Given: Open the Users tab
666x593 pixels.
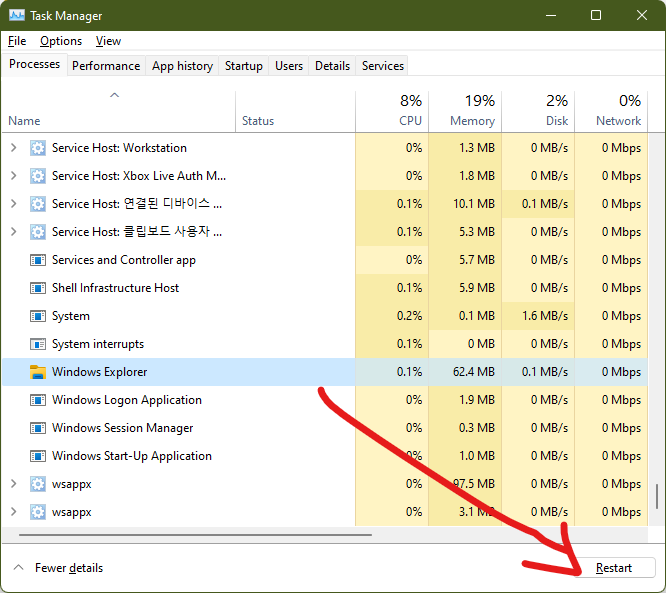Looking at the screenshot, I should click(289, 66).
